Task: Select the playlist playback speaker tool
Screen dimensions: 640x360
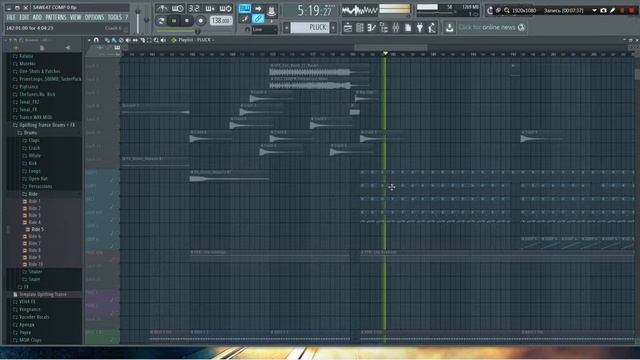Action: tap(163, 40)
